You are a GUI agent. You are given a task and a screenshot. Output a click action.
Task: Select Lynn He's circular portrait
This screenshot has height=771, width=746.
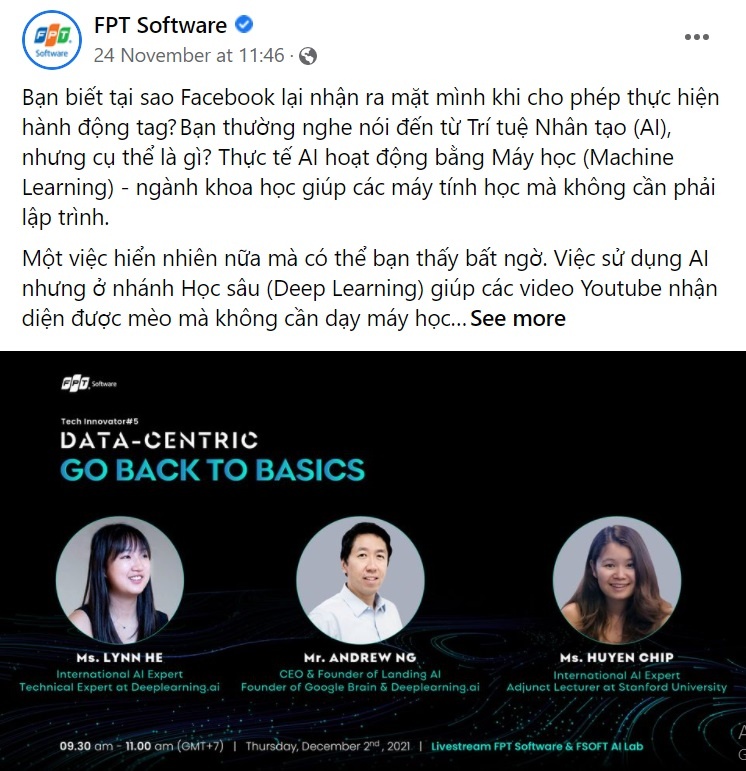click(x=120, y=580)
